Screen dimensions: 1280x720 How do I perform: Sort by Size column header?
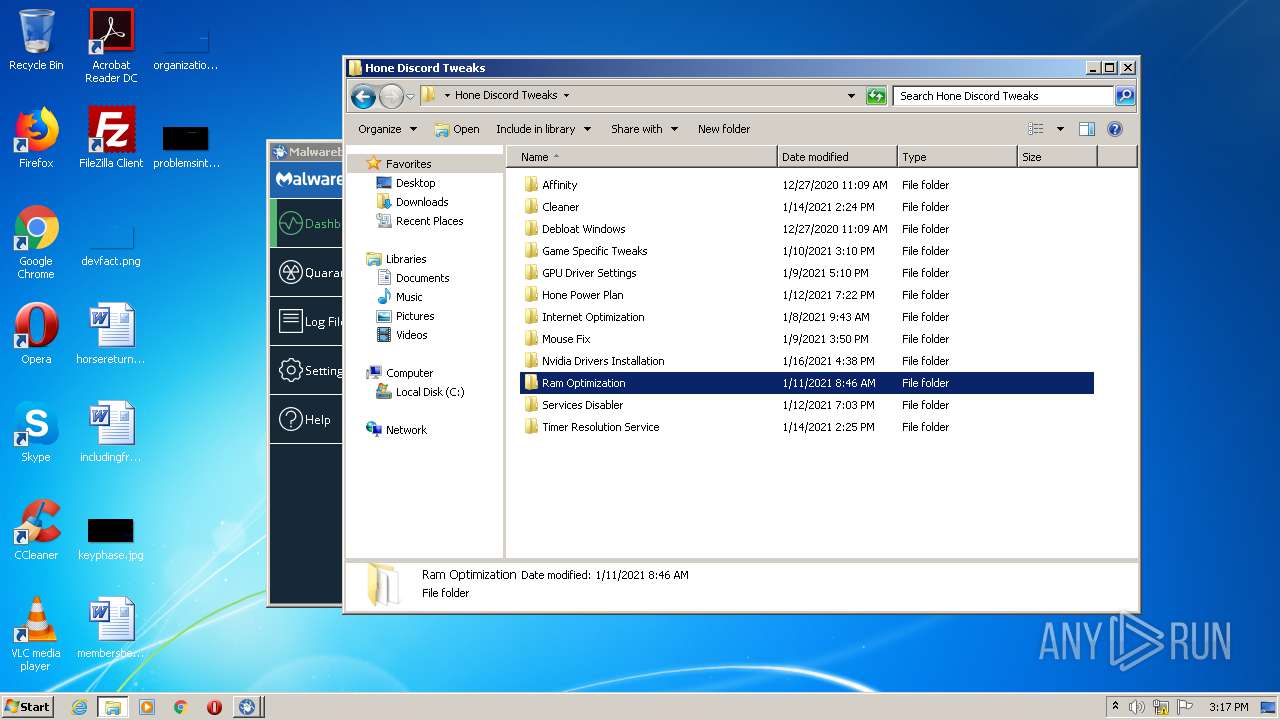point(1057,157)
